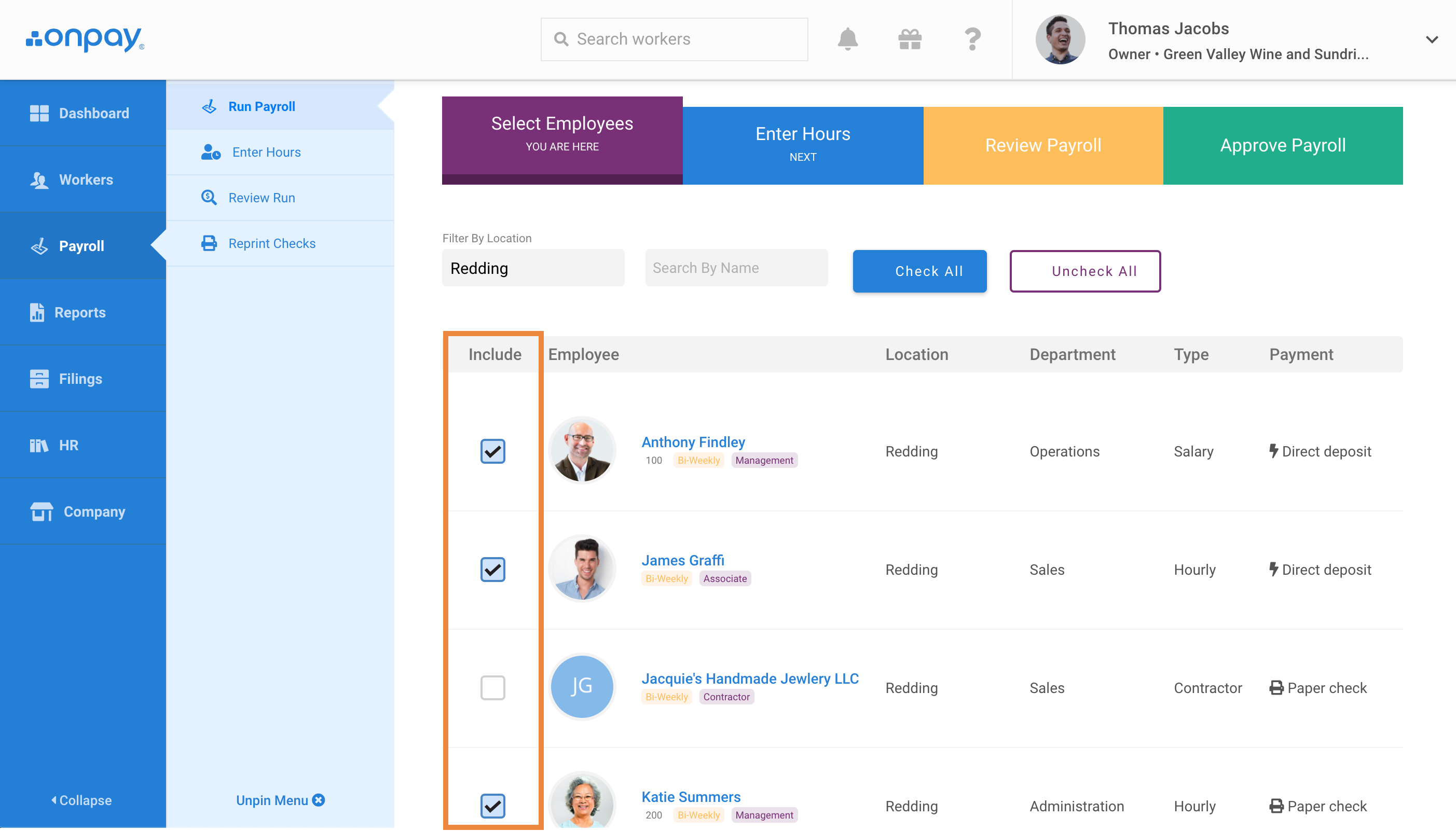Collapse the left sidebar
The width and height of the screenshot is (1456, 831).
[81, 800]
